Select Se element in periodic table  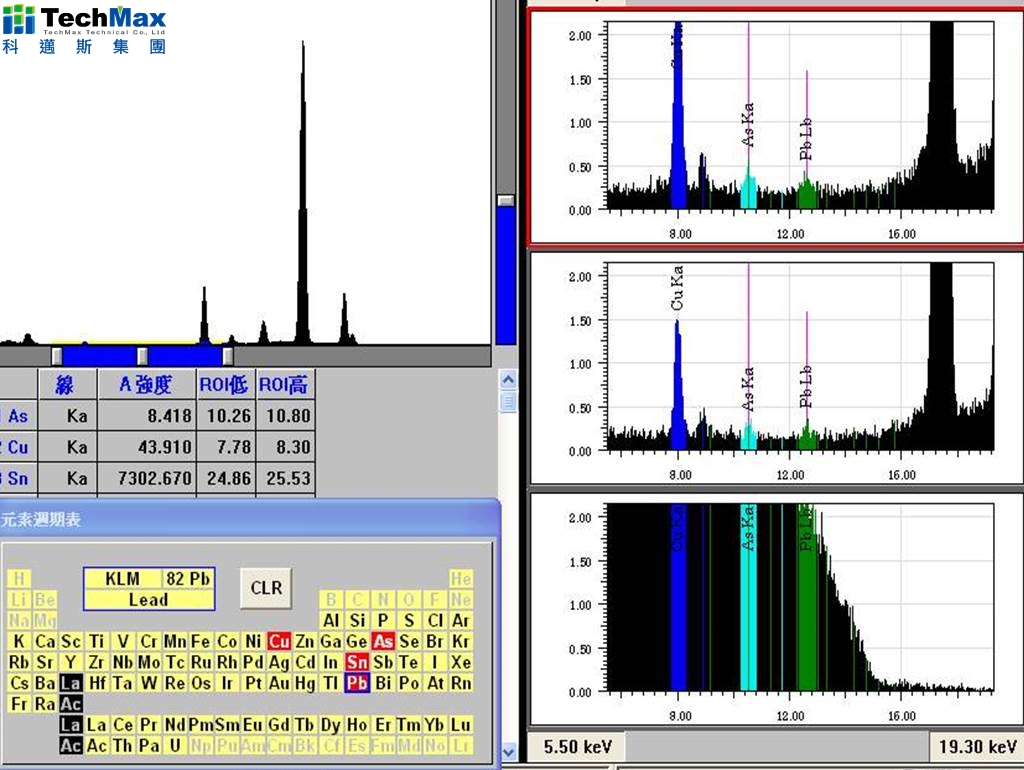[409, 641]
